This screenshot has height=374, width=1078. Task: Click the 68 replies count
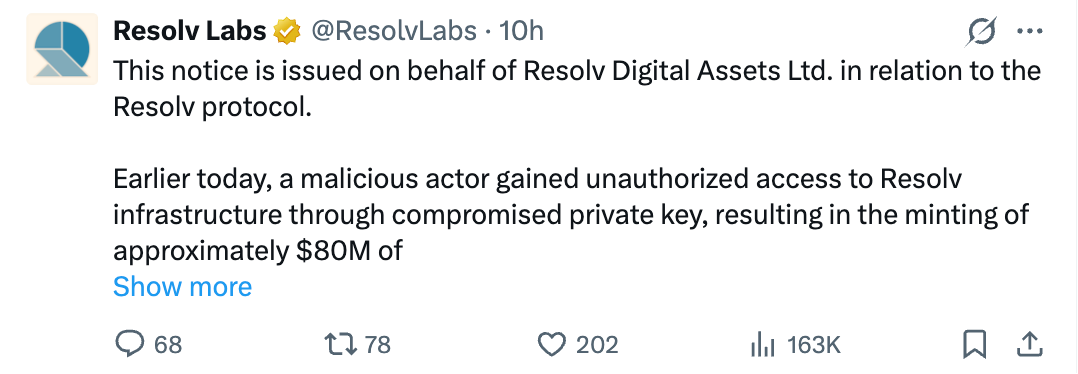click(168, 344)
